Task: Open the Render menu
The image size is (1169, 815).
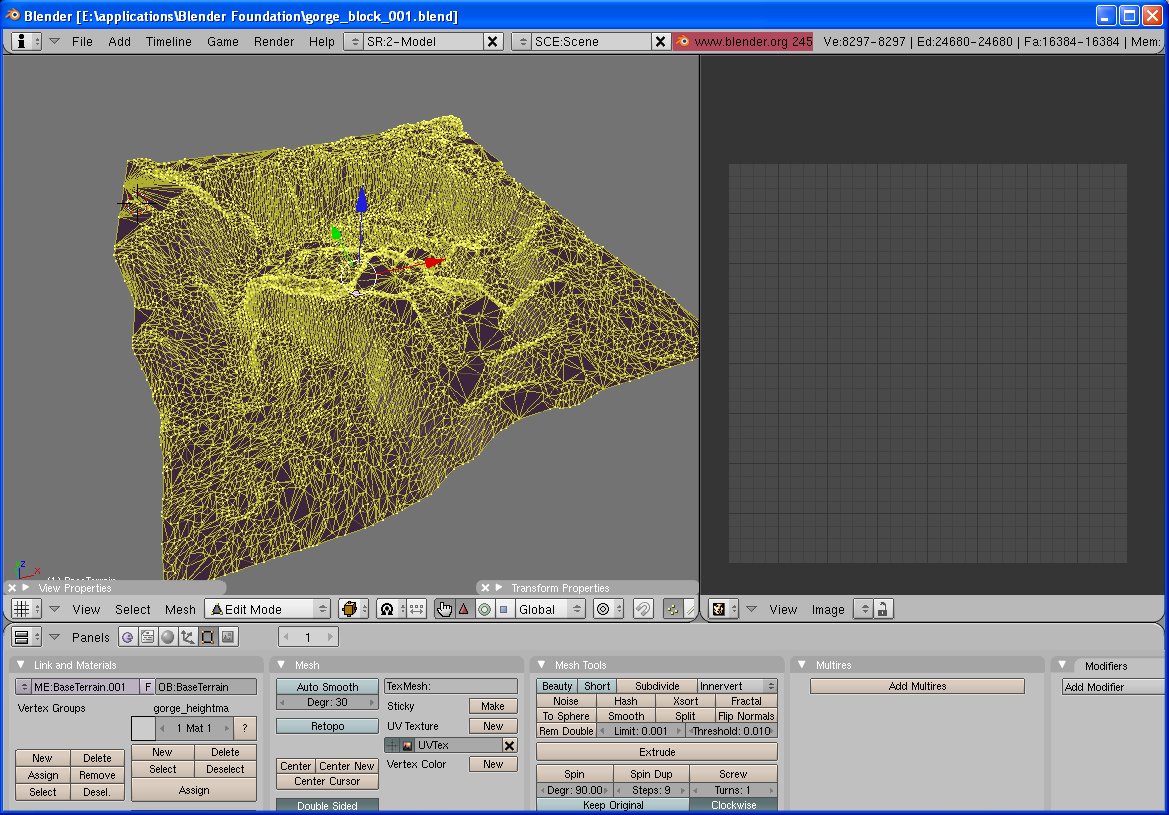Action: [x=273, y=41]
